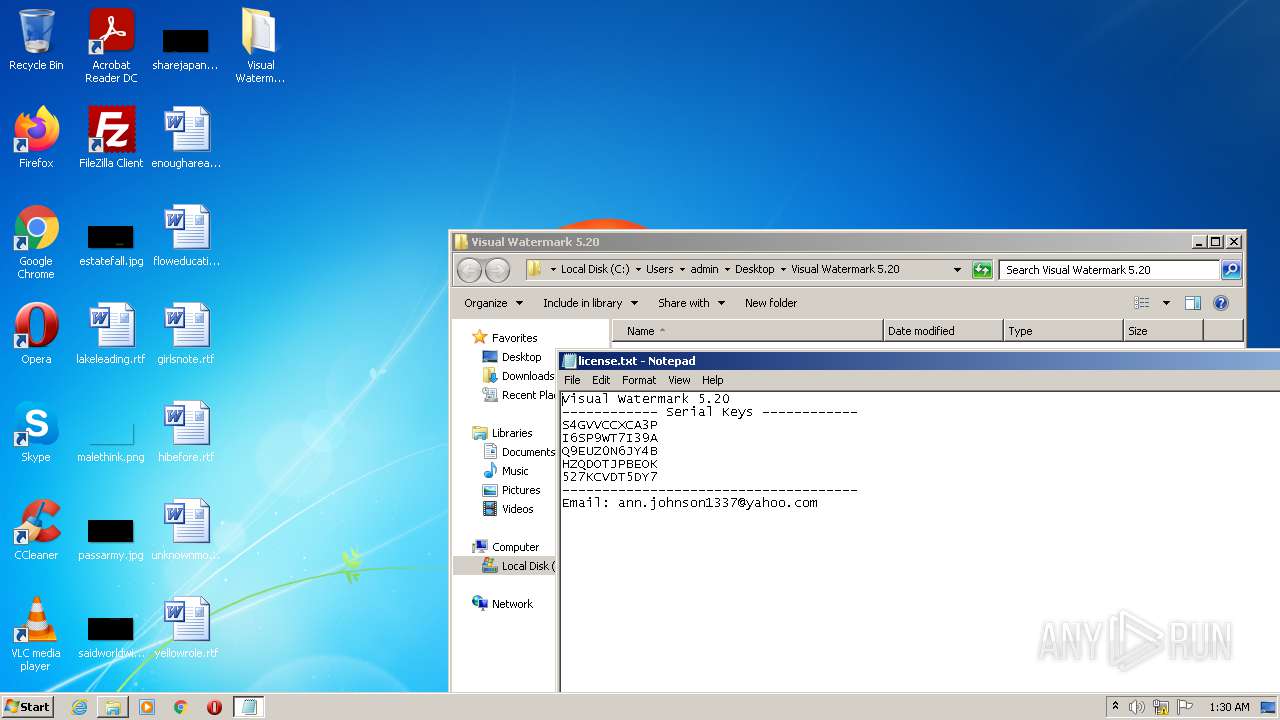Click New folder in Explorer toolbar
Viewport: 1280px width, 720px height.
[x=771, y=303]
